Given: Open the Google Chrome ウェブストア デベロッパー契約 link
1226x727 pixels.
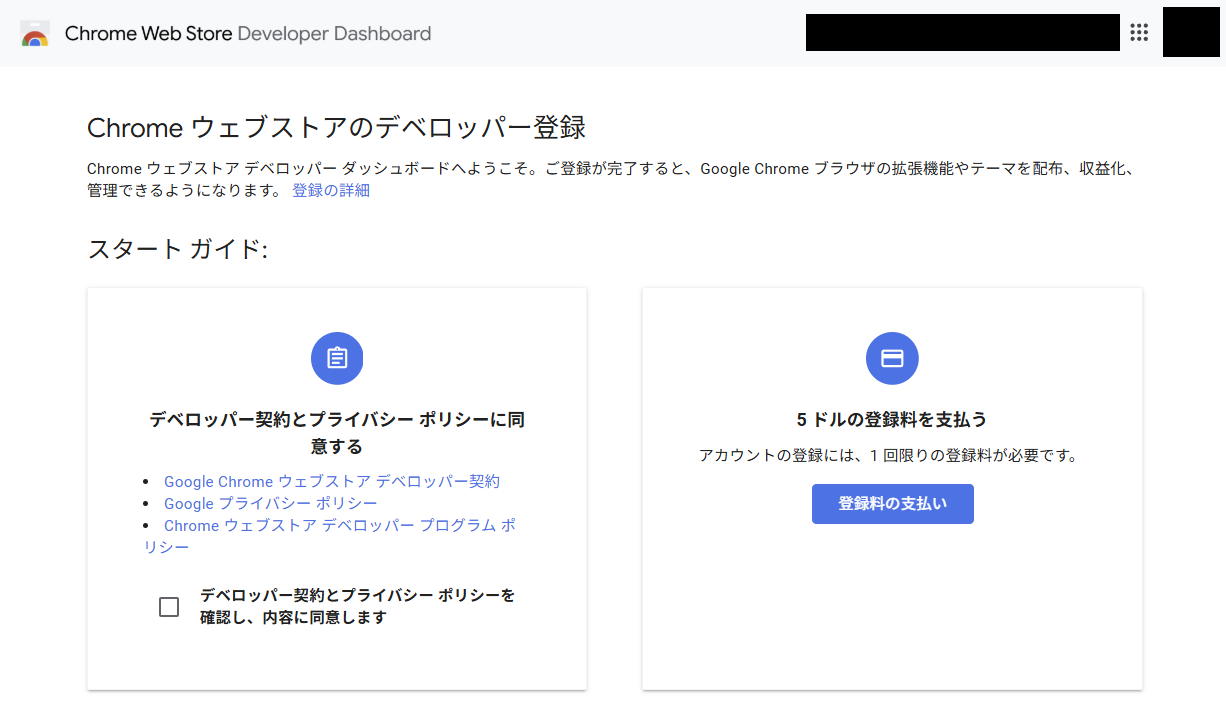Looking at the screenshot, I should [x=332, y=481].
